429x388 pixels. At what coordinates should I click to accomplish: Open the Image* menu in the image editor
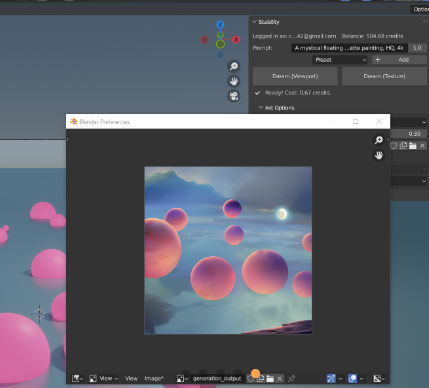pyautogui.click(x=154, y=378)
